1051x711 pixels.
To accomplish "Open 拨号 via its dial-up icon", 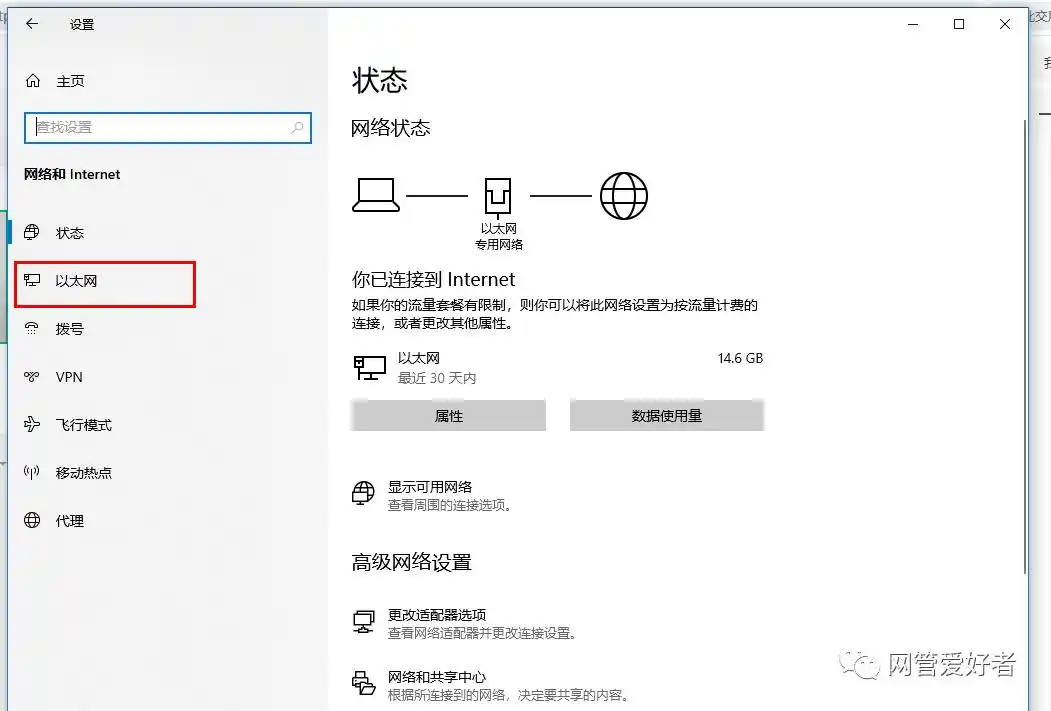I will pos(32,328).
